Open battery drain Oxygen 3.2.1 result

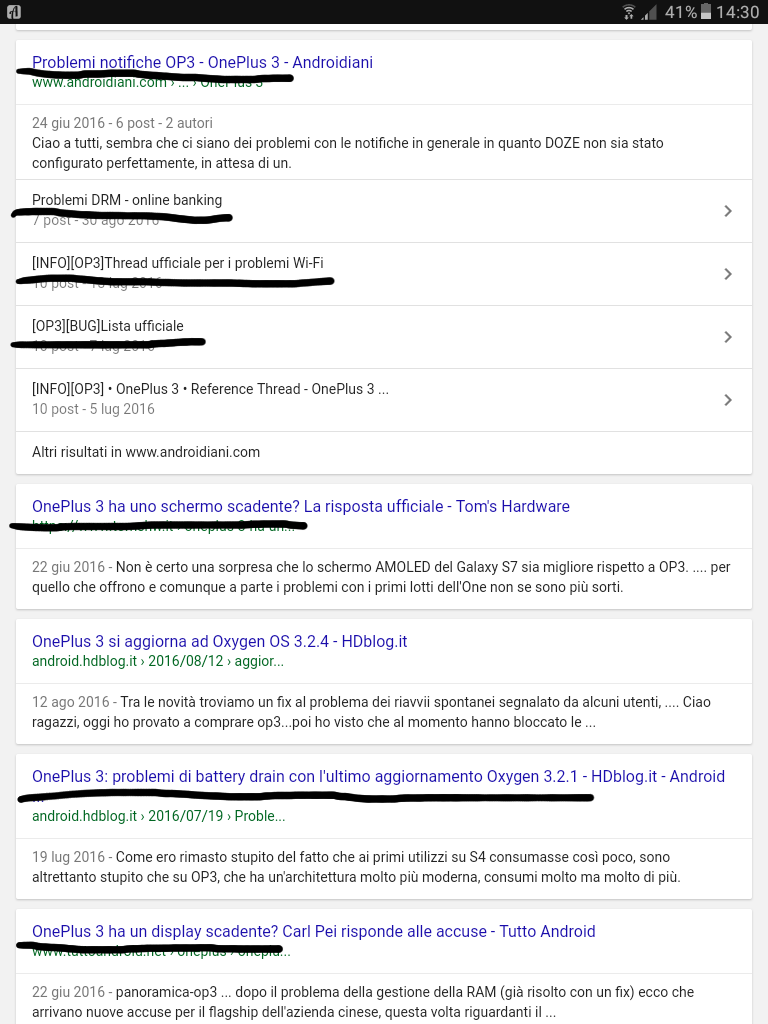[x=378, y=776]
